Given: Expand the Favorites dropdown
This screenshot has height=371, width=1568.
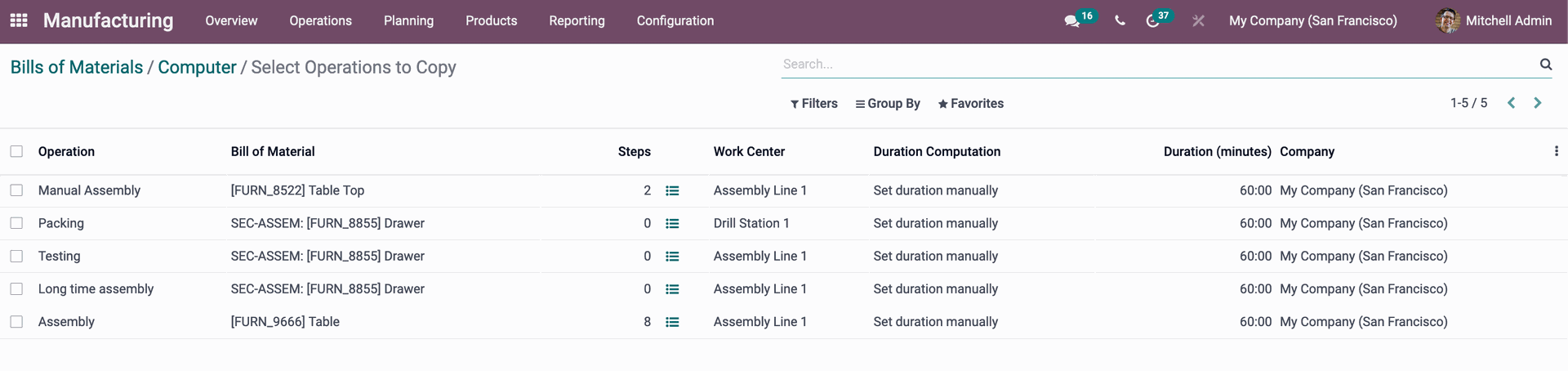Looking at the screenshot, I should 971,104.
